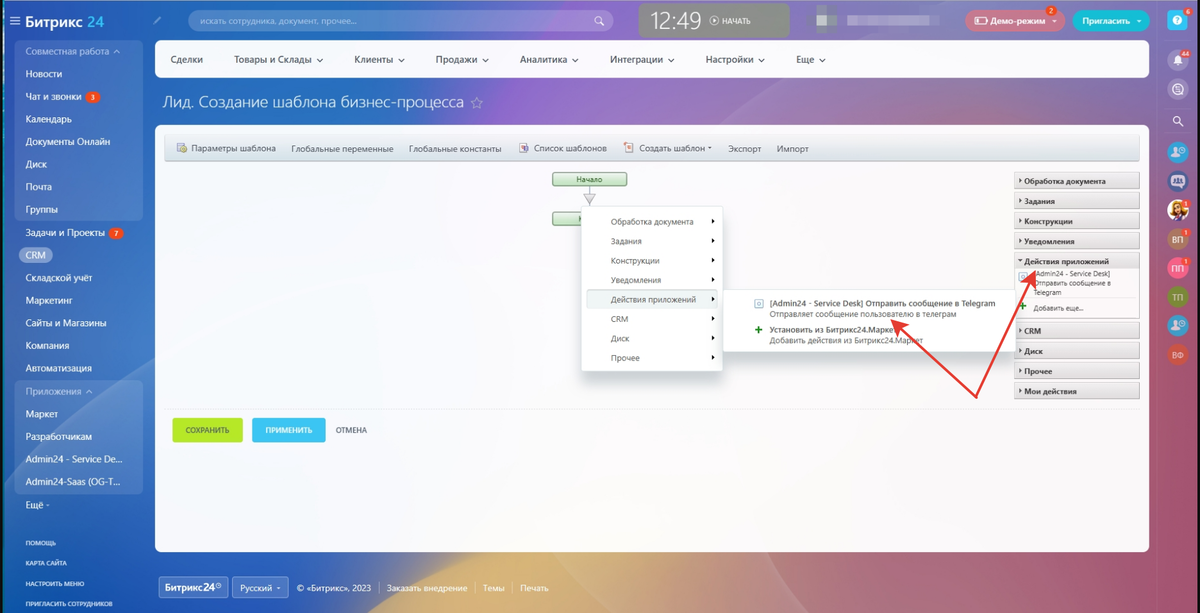Open Обработка документа context menu item

652,222
